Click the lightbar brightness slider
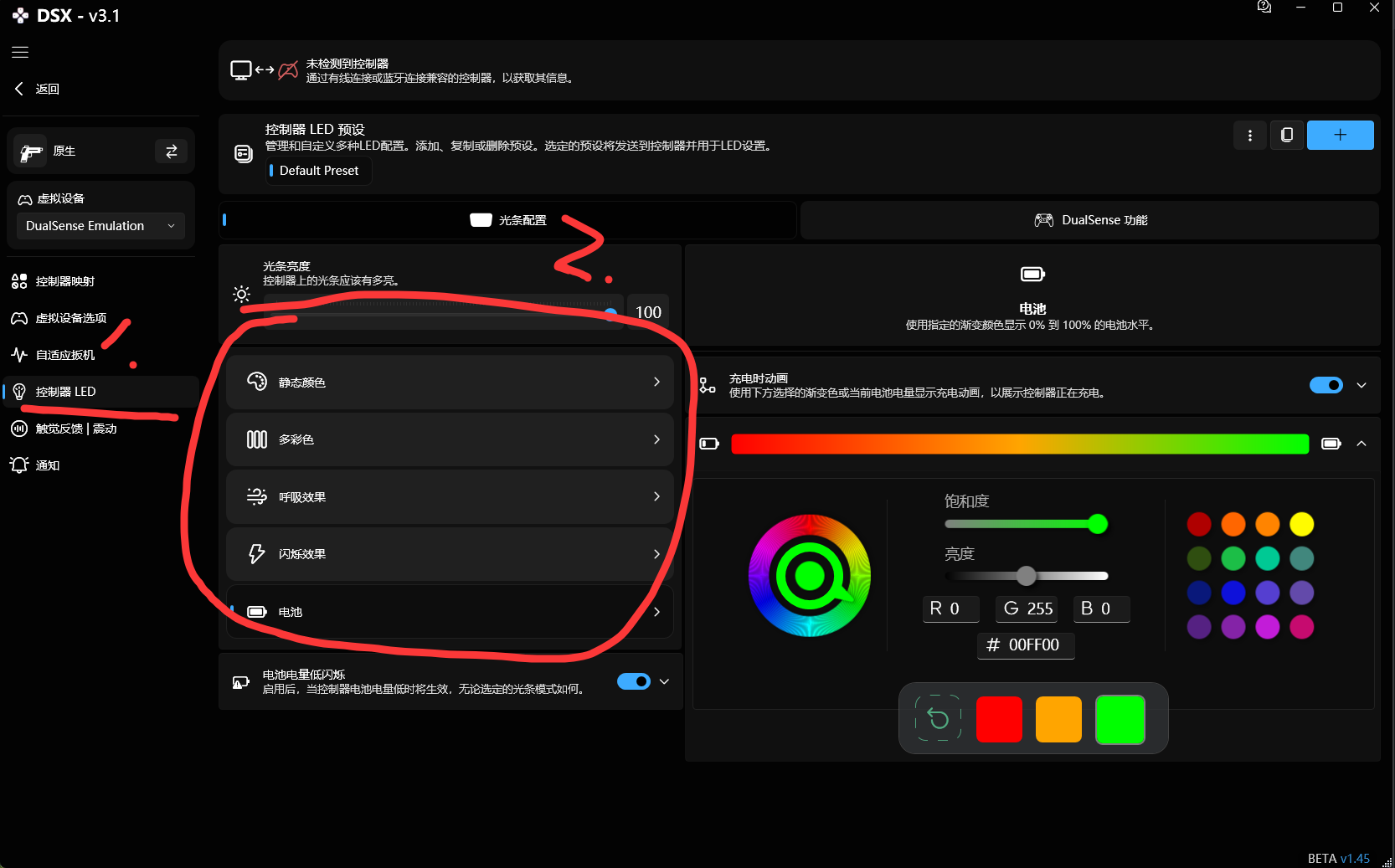Image resolution: width=1395 pixels, height=868 pixels. click(x=443, y=312)
